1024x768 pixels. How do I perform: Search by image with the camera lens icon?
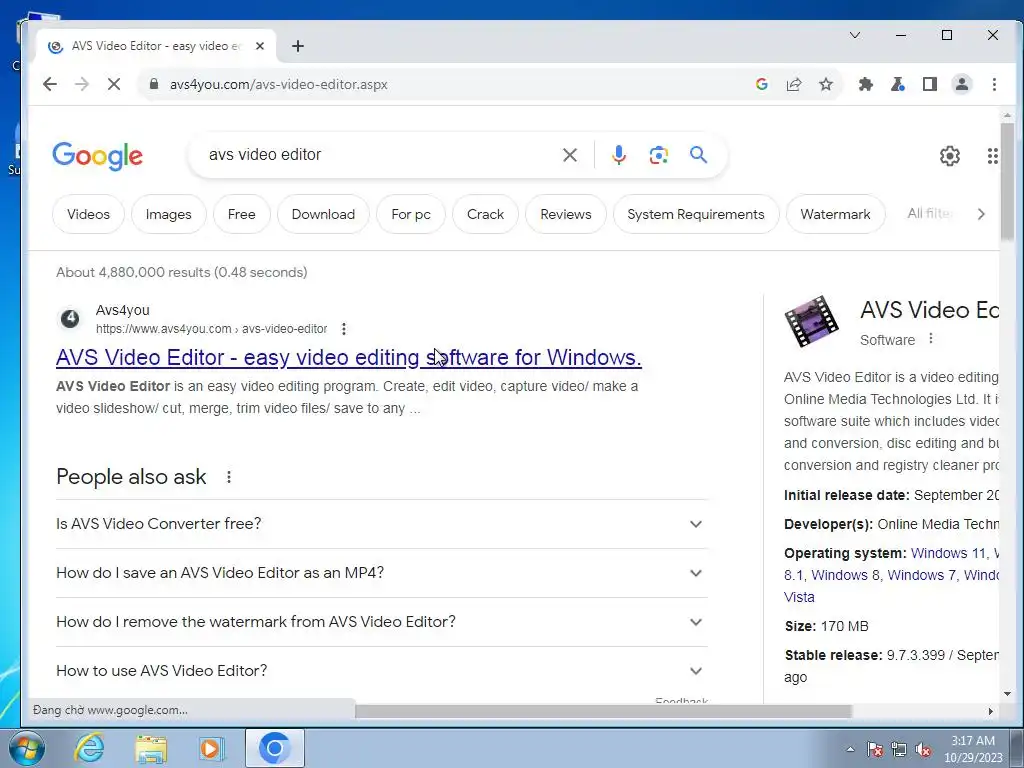pos(658,155)
